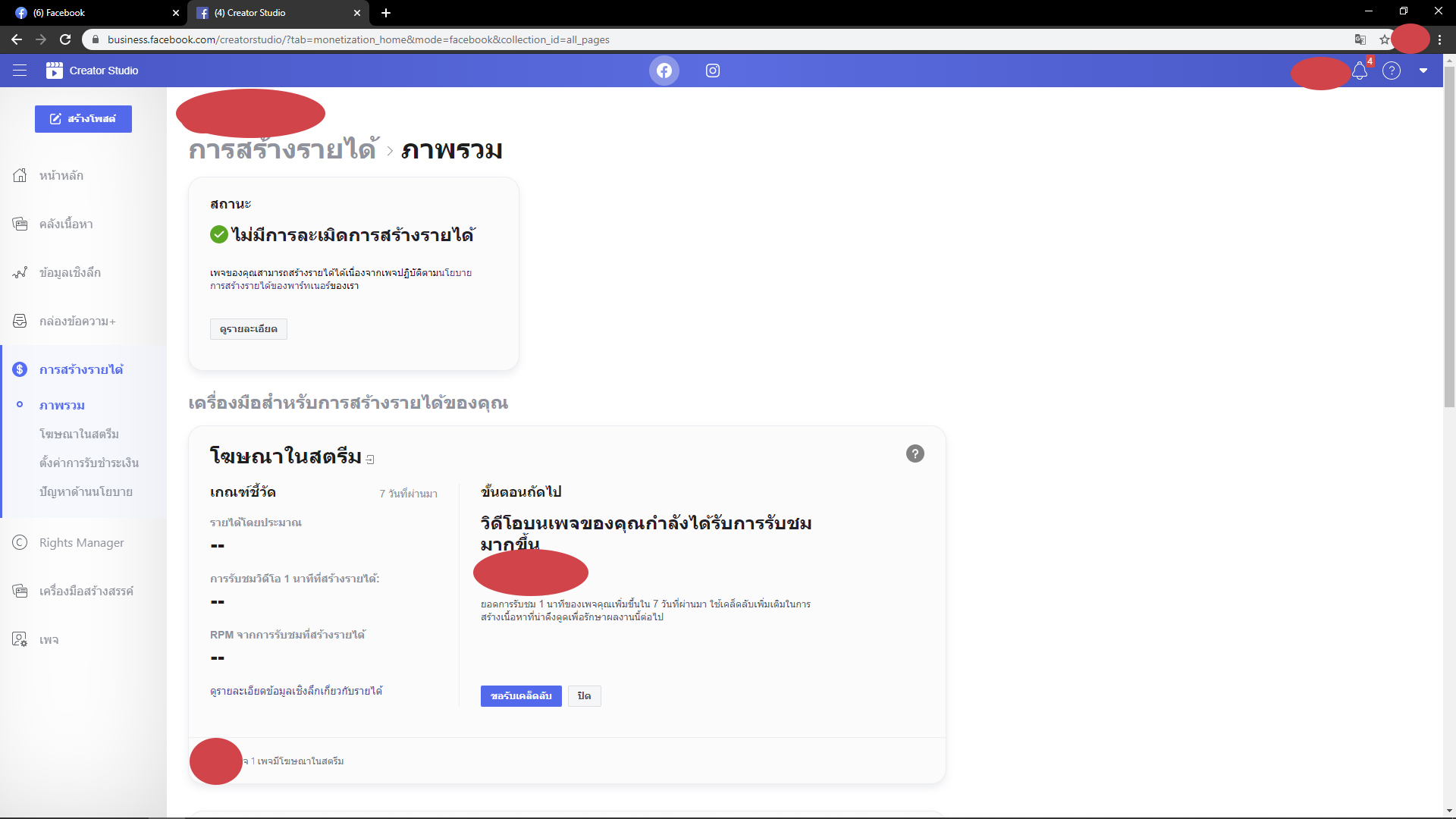This screenshot has height=819, width=1456.
Task: Click the ดูรายละเอียด status button
Action: click(249, 329)
